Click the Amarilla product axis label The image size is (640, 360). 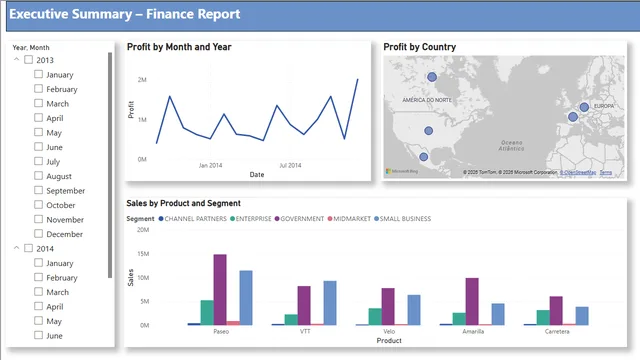pyautogui.click(x=473, y=331)
